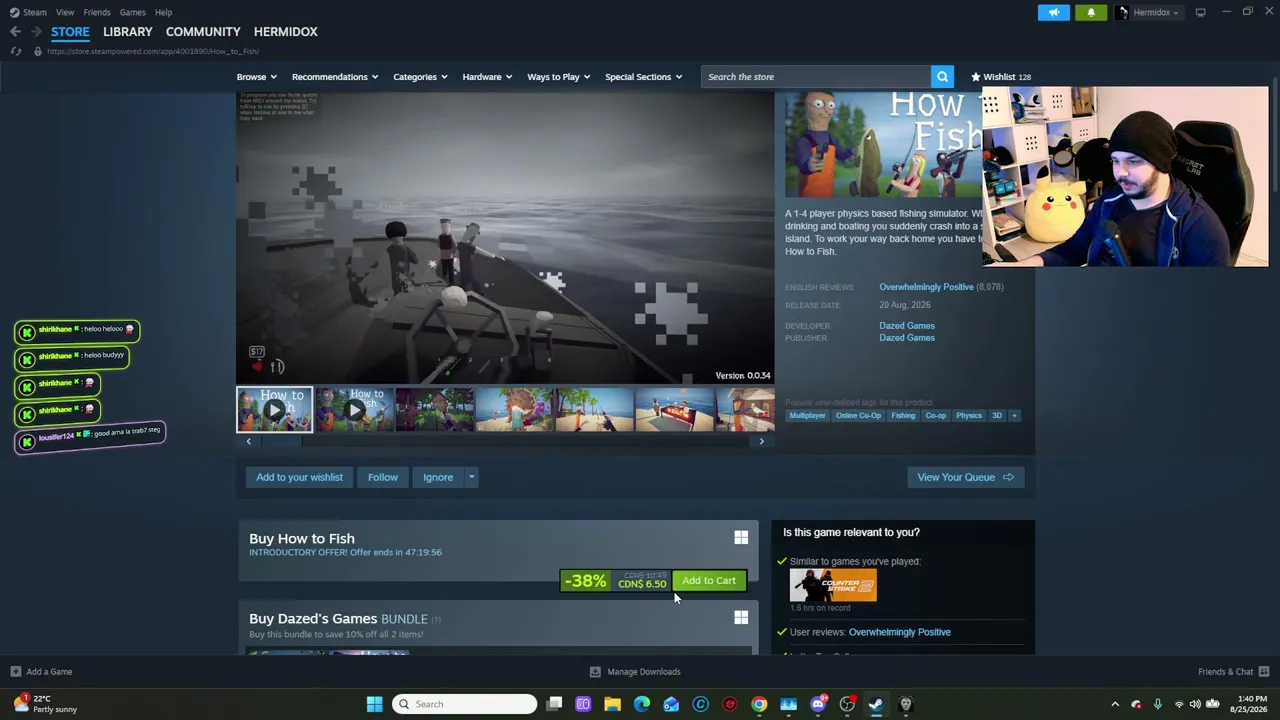Viewport: 1280px width, 720px height.
Task: Open the arrow dropdown next to Ignore
Action: [x=471, y=477]
